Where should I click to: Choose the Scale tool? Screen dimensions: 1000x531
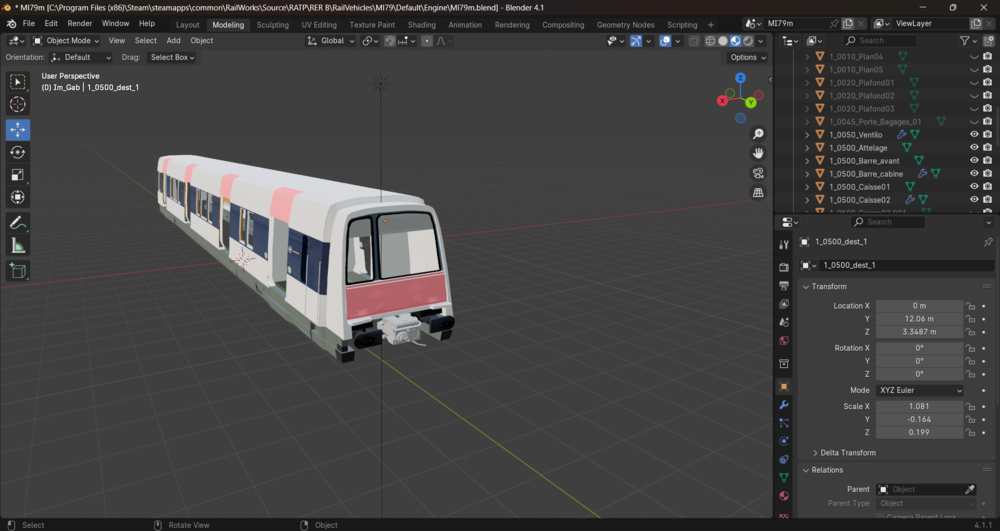[18, 175]
